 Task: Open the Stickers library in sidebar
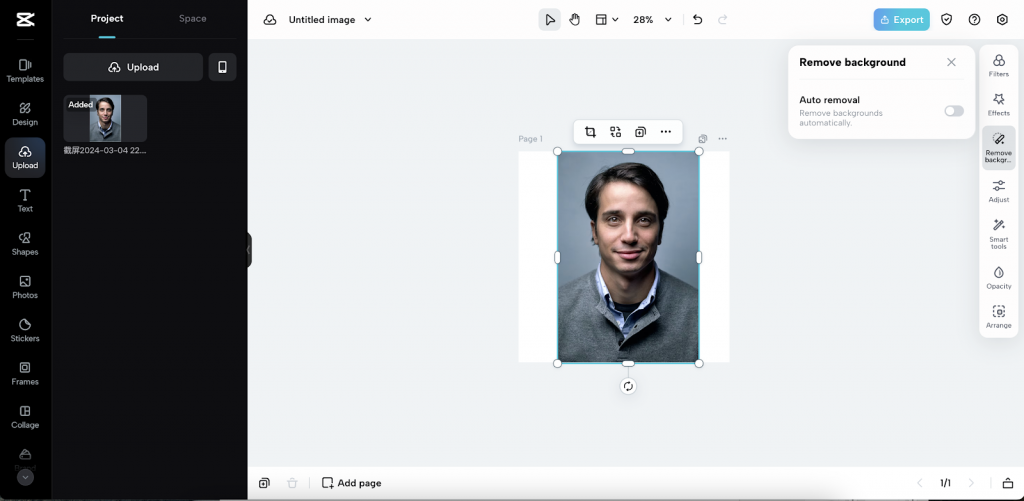click(25, 330)
